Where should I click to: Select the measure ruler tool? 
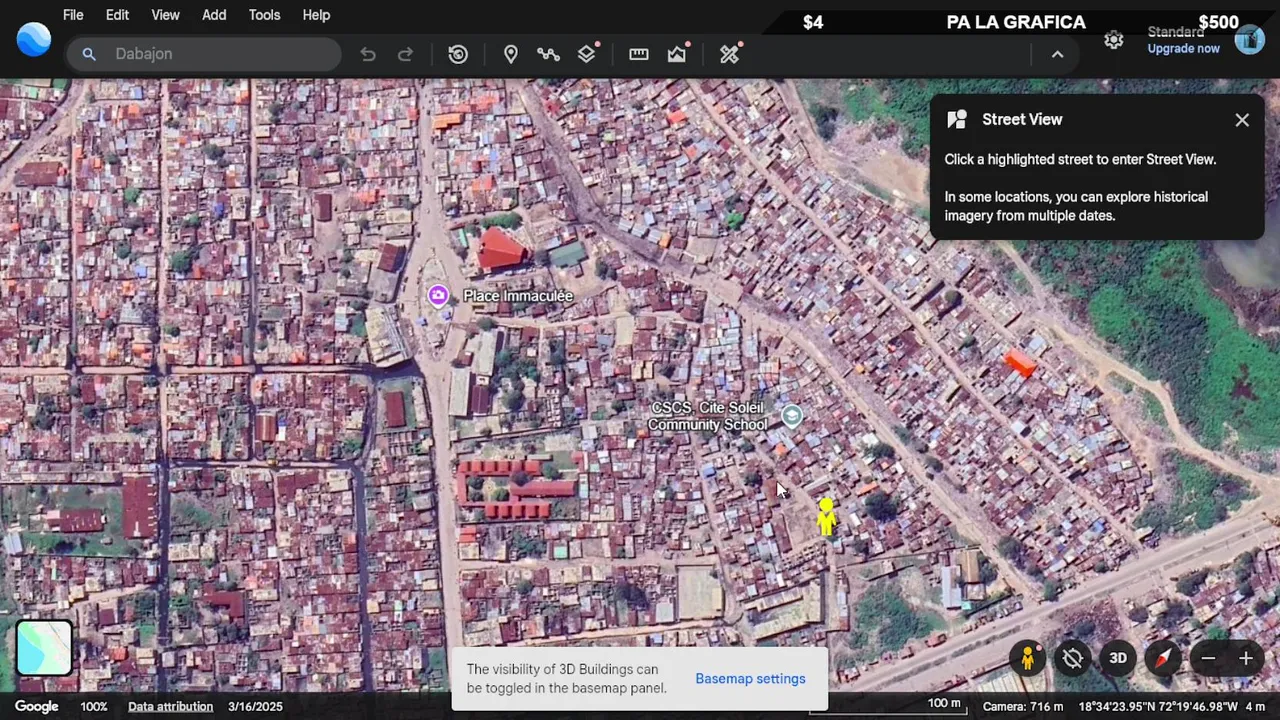click(x=639, y=54)
